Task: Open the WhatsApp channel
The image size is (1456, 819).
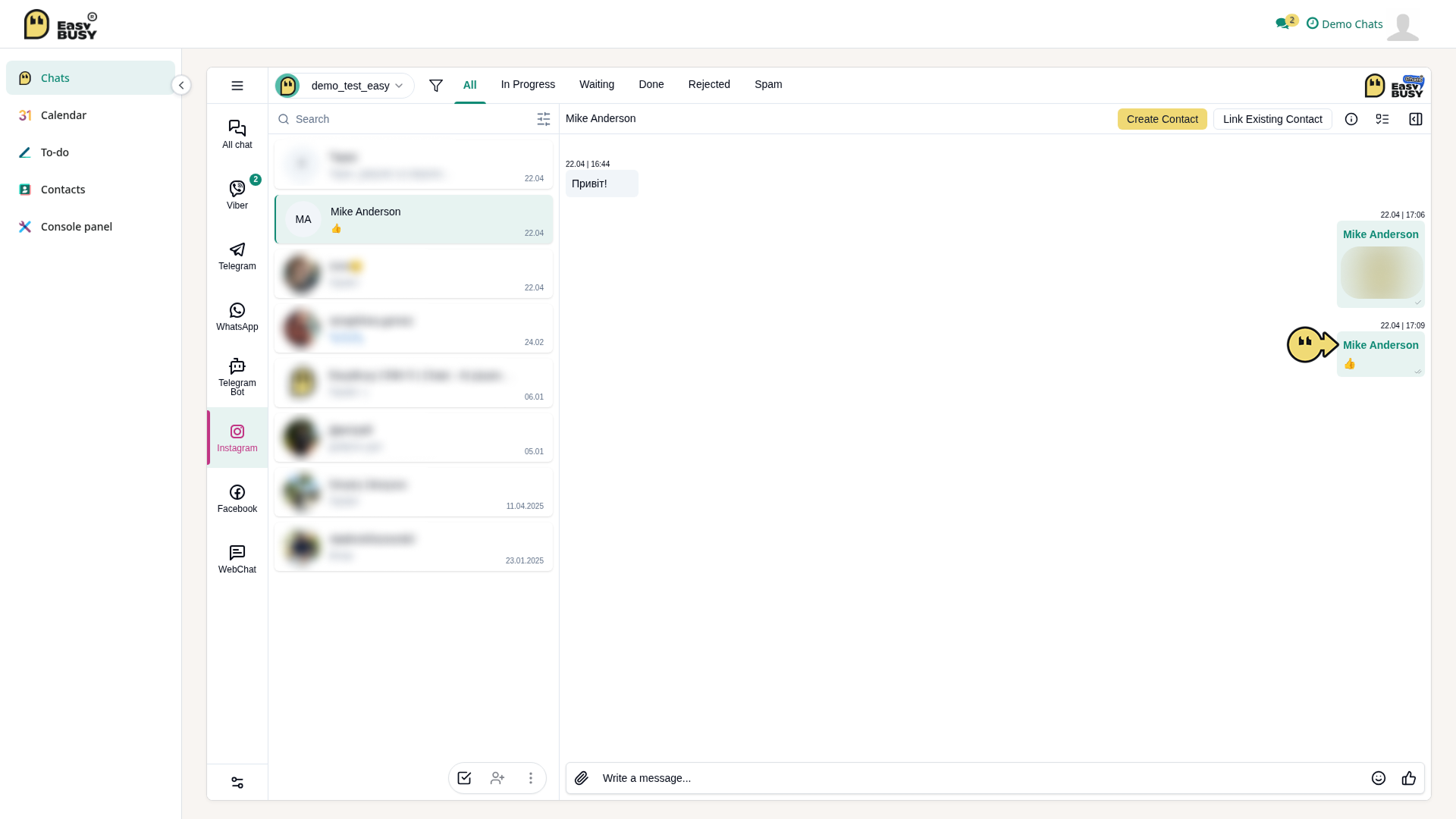Action: (237, 316)
